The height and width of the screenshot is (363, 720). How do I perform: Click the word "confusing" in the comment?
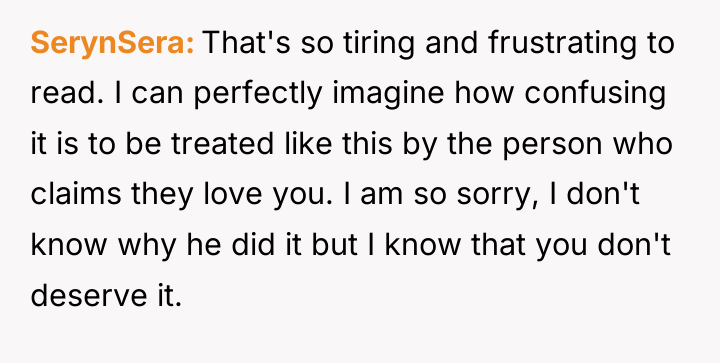click(x=595, y=93)
